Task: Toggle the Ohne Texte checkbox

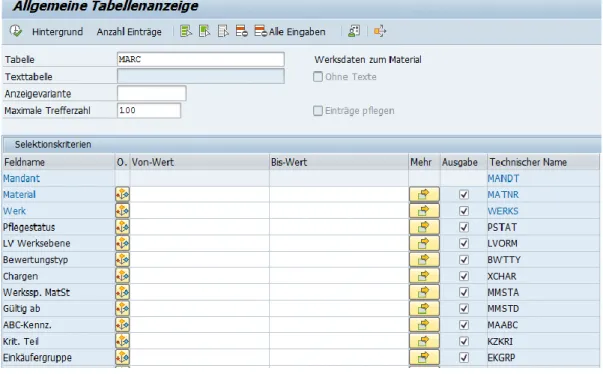Action: point(318,77)
